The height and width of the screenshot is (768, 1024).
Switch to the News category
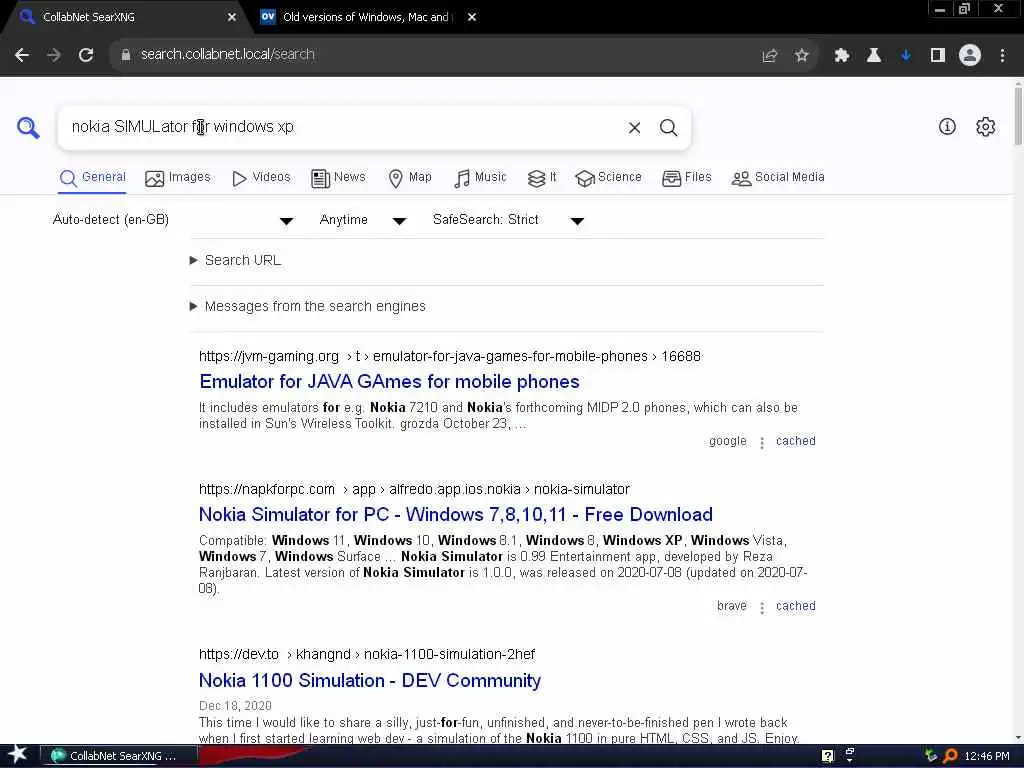tap(338, 178)
